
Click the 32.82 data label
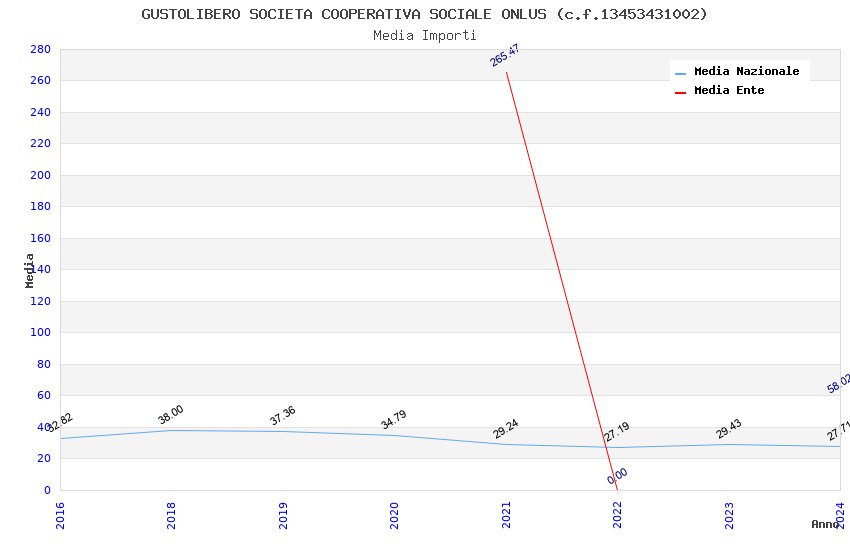[x=60, y=423]
